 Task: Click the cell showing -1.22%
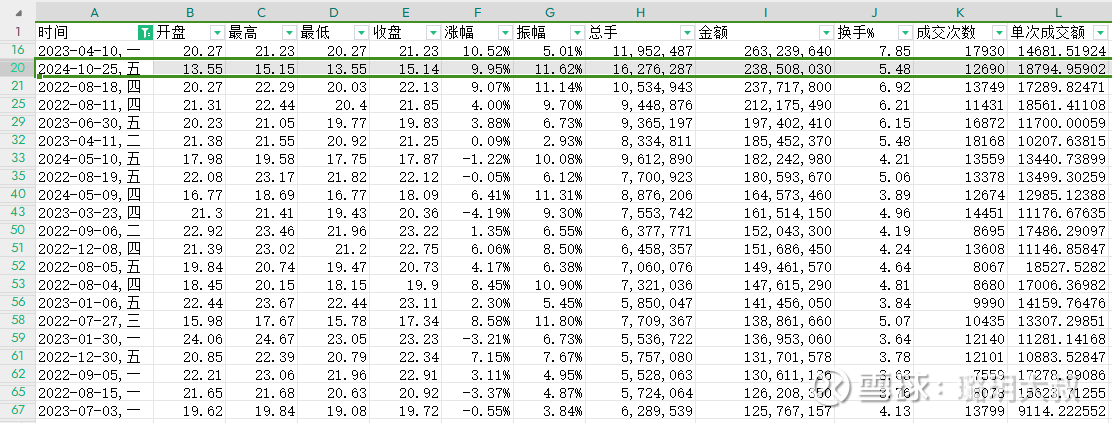478,158
